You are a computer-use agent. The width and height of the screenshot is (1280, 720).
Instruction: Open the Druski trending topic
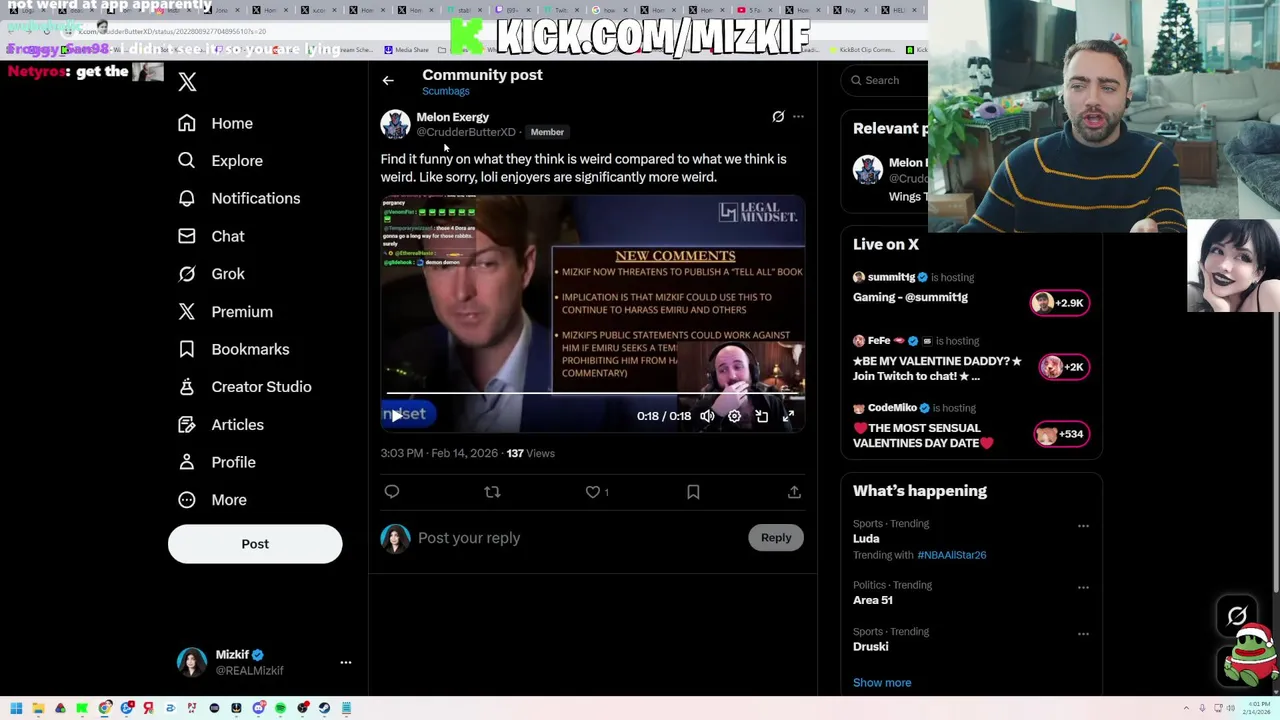coord(870,647)
